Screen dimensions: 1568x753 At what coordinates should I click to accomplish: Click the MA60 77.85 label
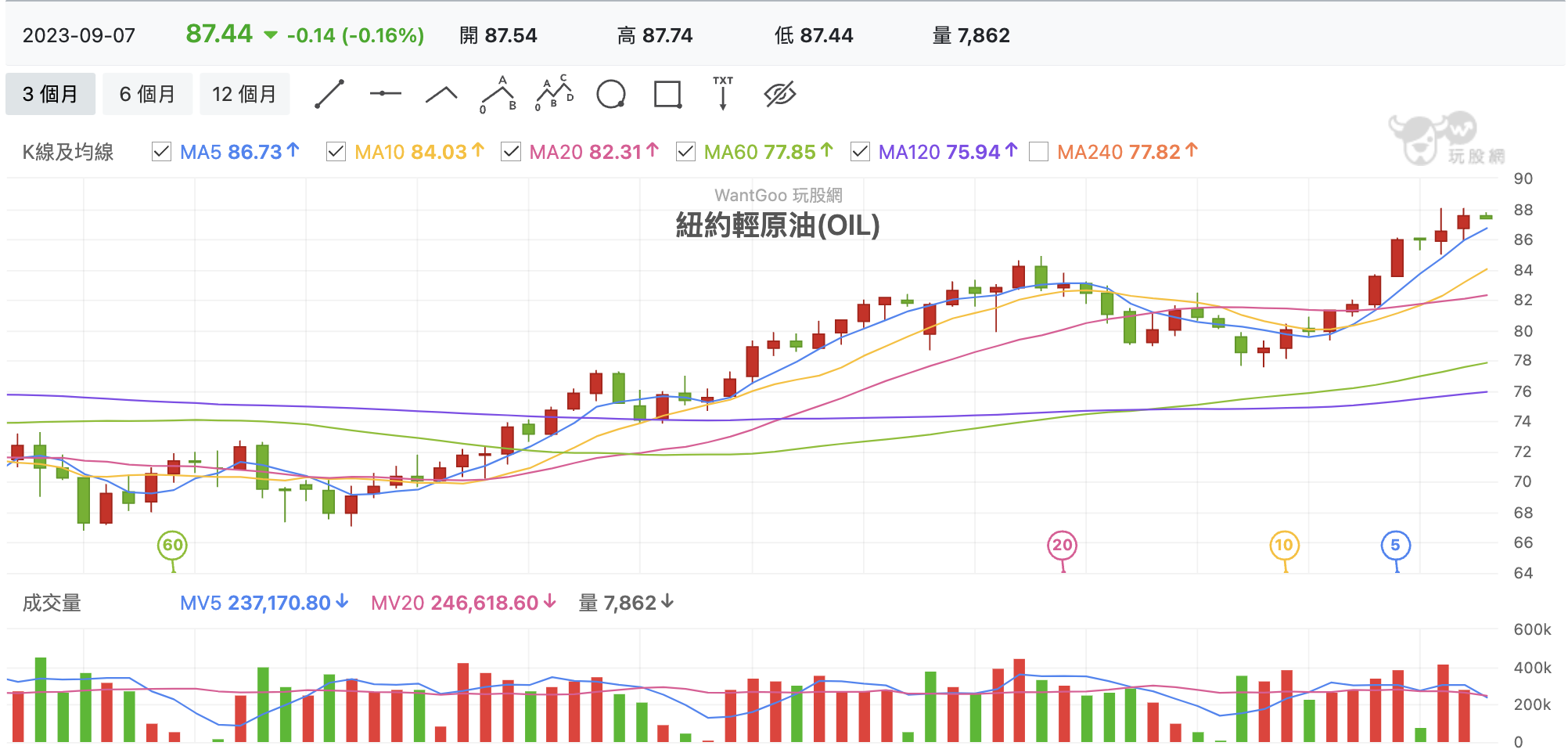[768, 152]
